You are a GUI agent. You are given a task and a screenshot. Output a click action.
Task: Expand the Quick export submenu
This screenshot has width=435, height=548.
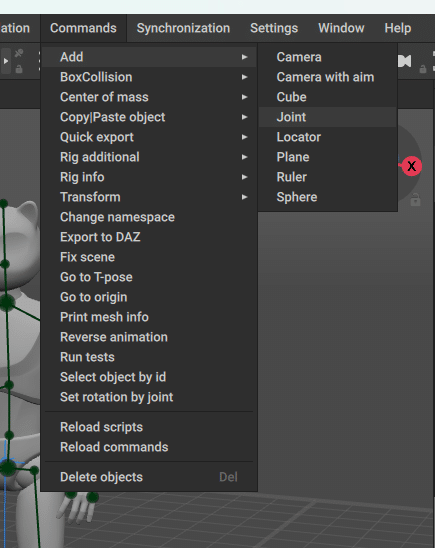pos(149,137)
